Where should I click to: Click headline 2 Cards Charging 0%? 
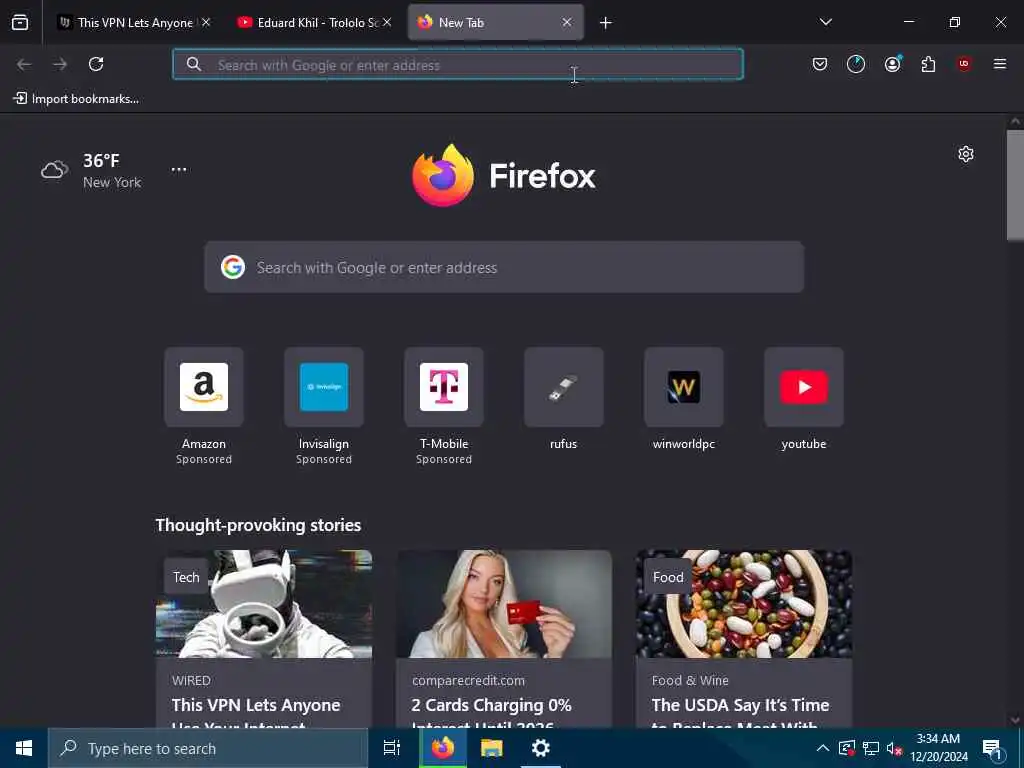coord(491,705)
